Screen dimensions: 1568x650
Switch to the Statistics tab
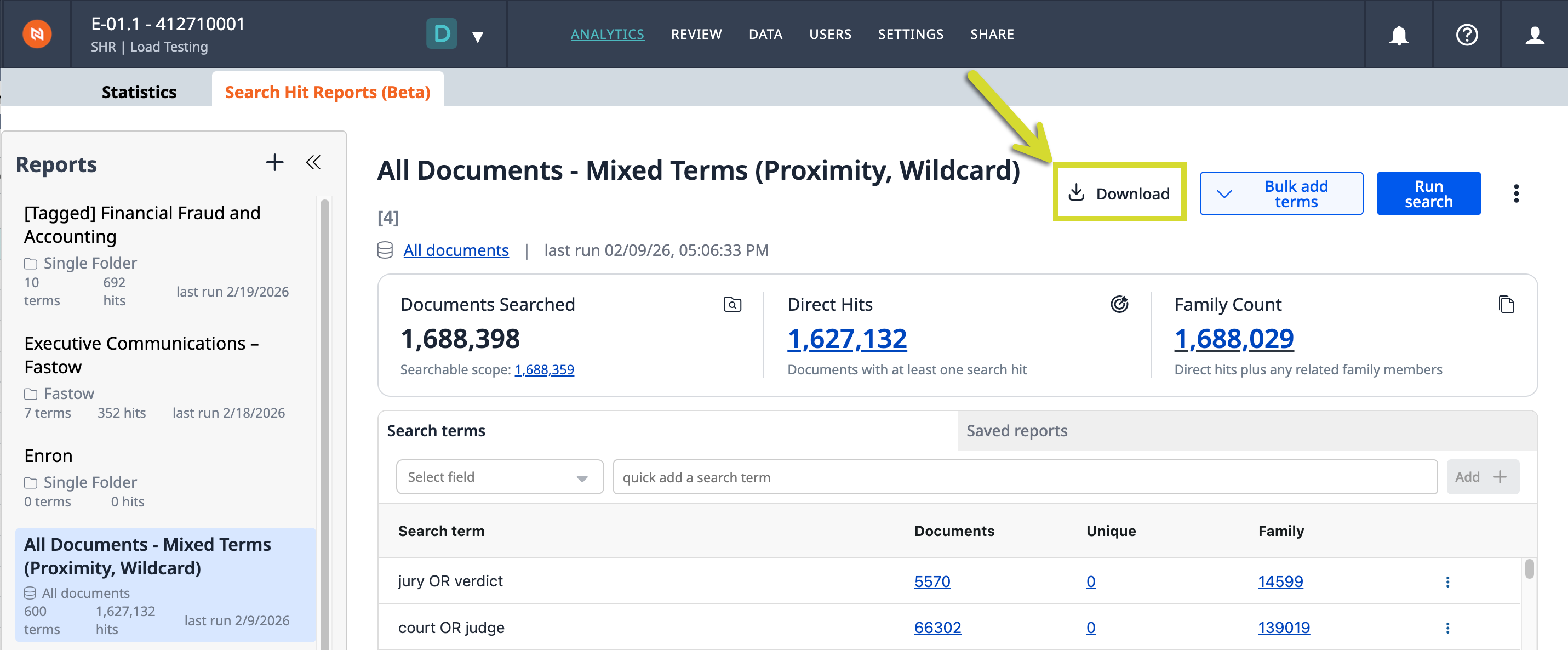pos(139,92)
